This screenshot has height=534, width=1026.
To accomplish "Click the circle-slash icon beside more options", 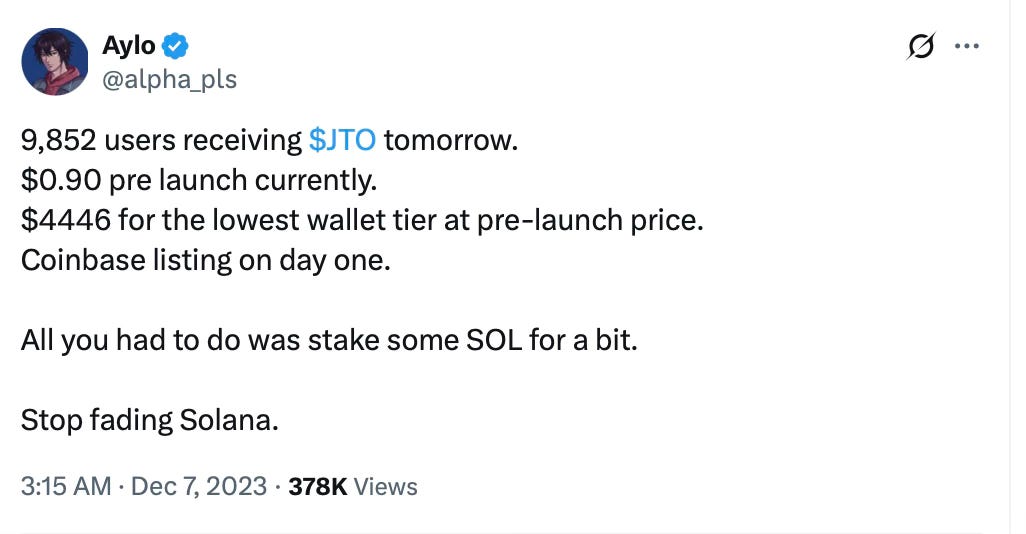I will click(x=921, y=46).
